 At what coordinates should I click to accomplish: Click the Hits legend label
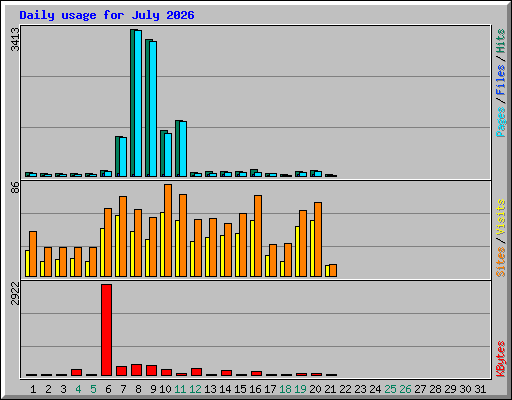[x=501, y=41]
